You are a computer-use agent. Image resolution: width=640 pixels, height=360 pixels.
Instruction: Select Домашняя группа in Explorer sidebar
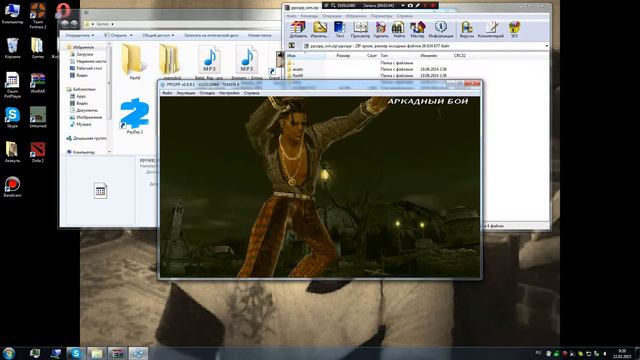[x=87, y=138]
